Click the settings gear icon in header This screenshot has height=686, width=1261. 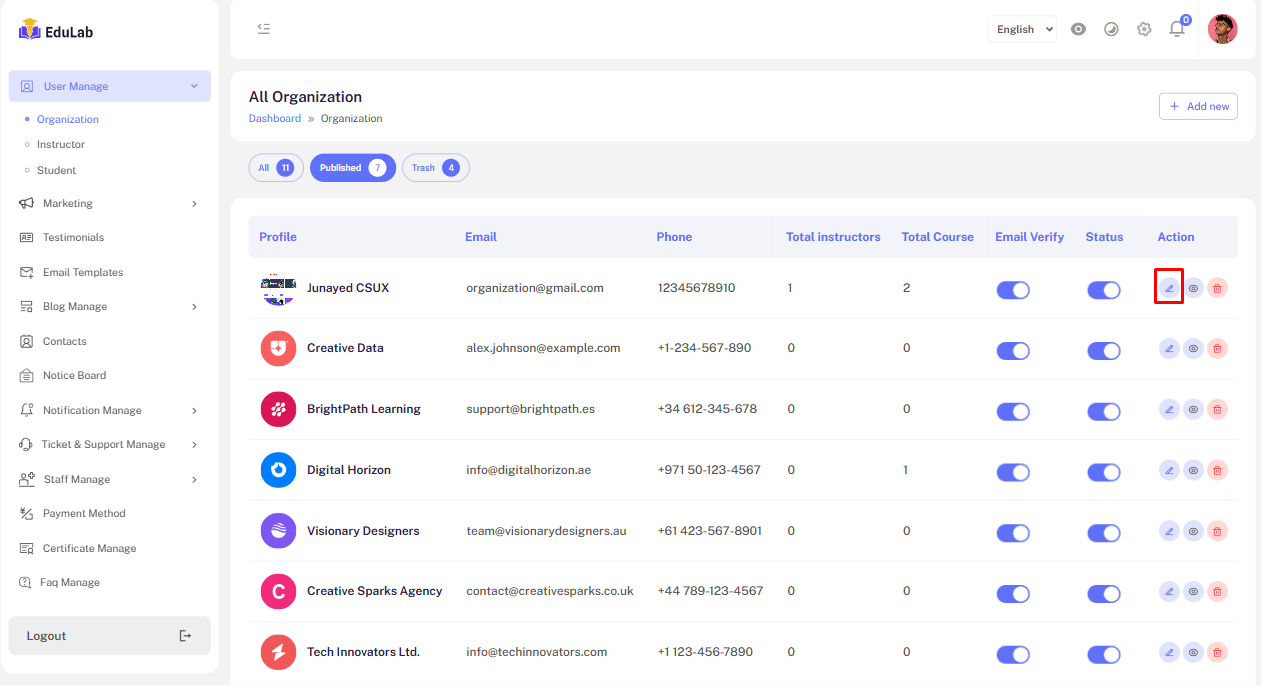1144,29
